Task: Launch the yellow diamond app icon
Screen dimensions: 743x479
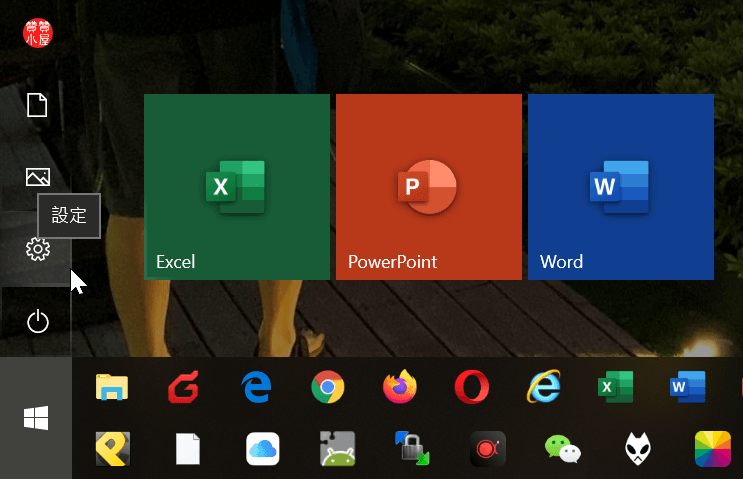Action: click(113, 449)
